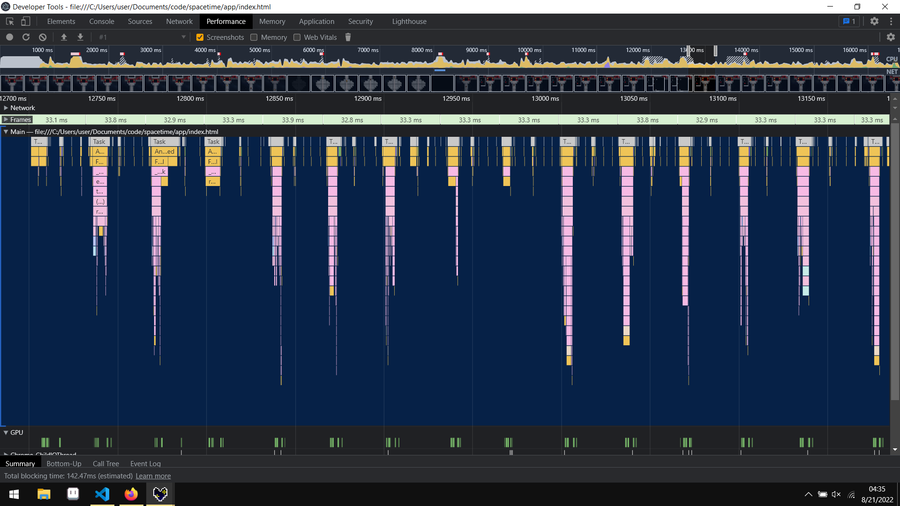Click the white square app in the taskbar

(x=73, y=494)
